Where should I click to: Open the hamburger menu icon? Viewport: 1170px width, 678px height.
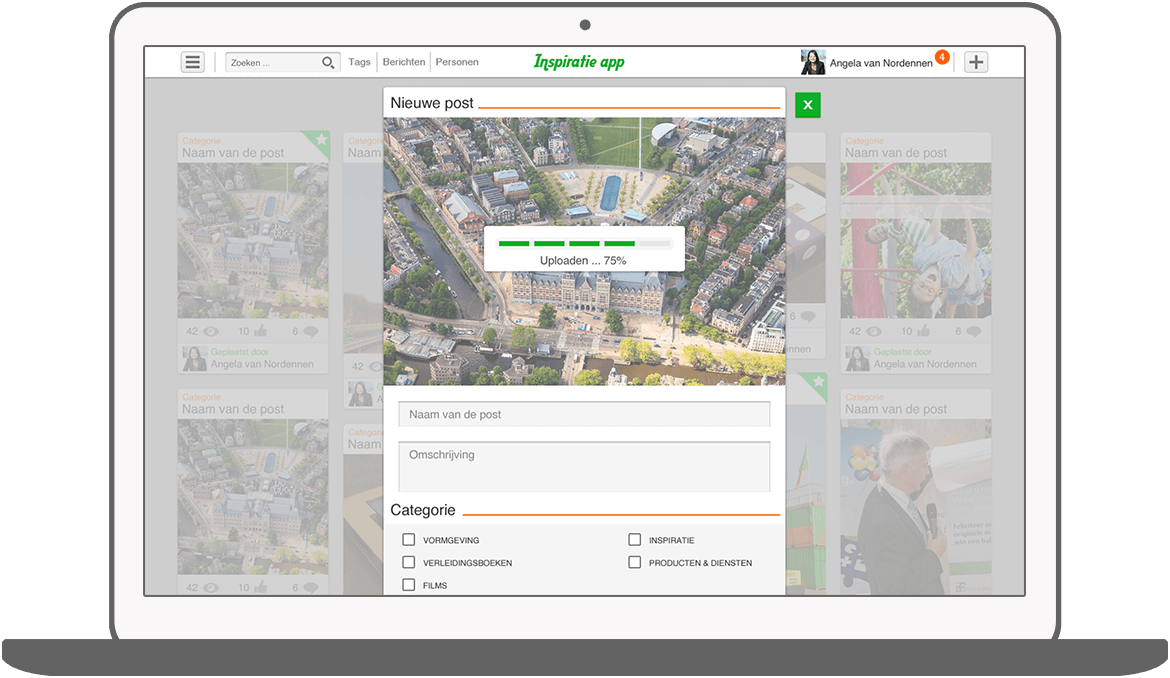pyautogui.click(x=193, y=62)
